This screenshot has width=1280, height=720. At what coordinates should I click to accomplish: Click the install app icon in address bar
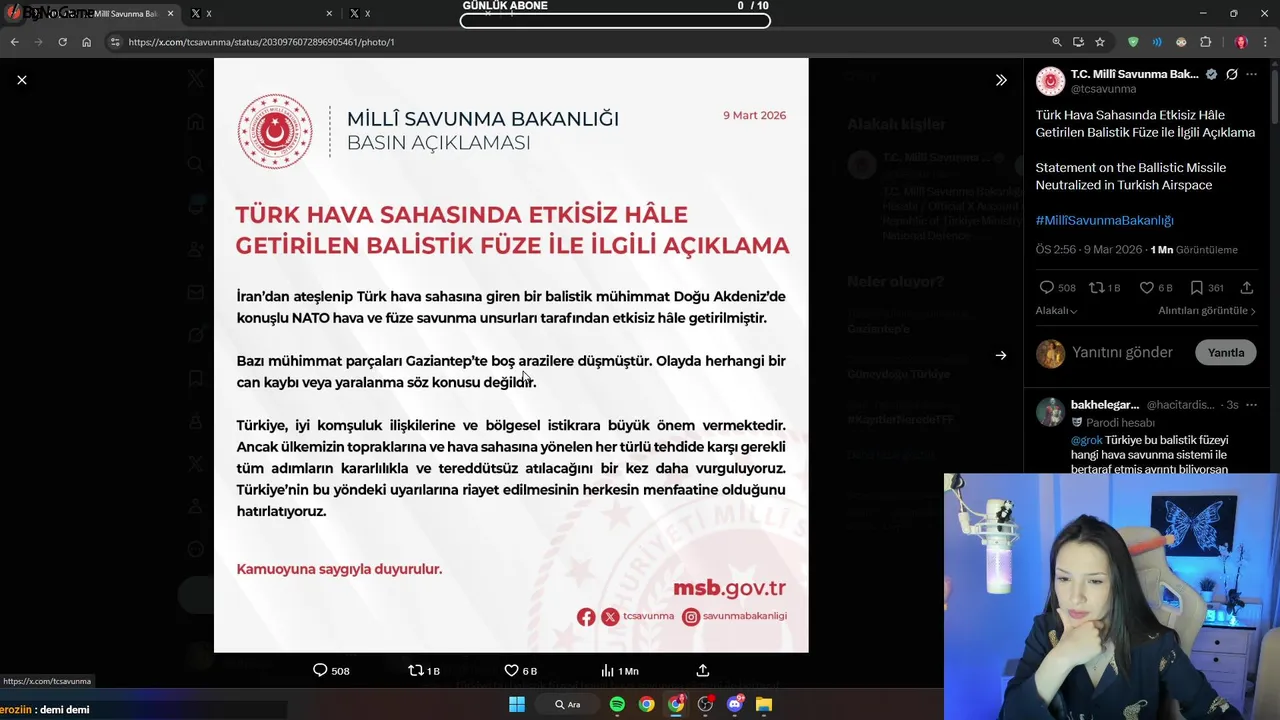1078,42
